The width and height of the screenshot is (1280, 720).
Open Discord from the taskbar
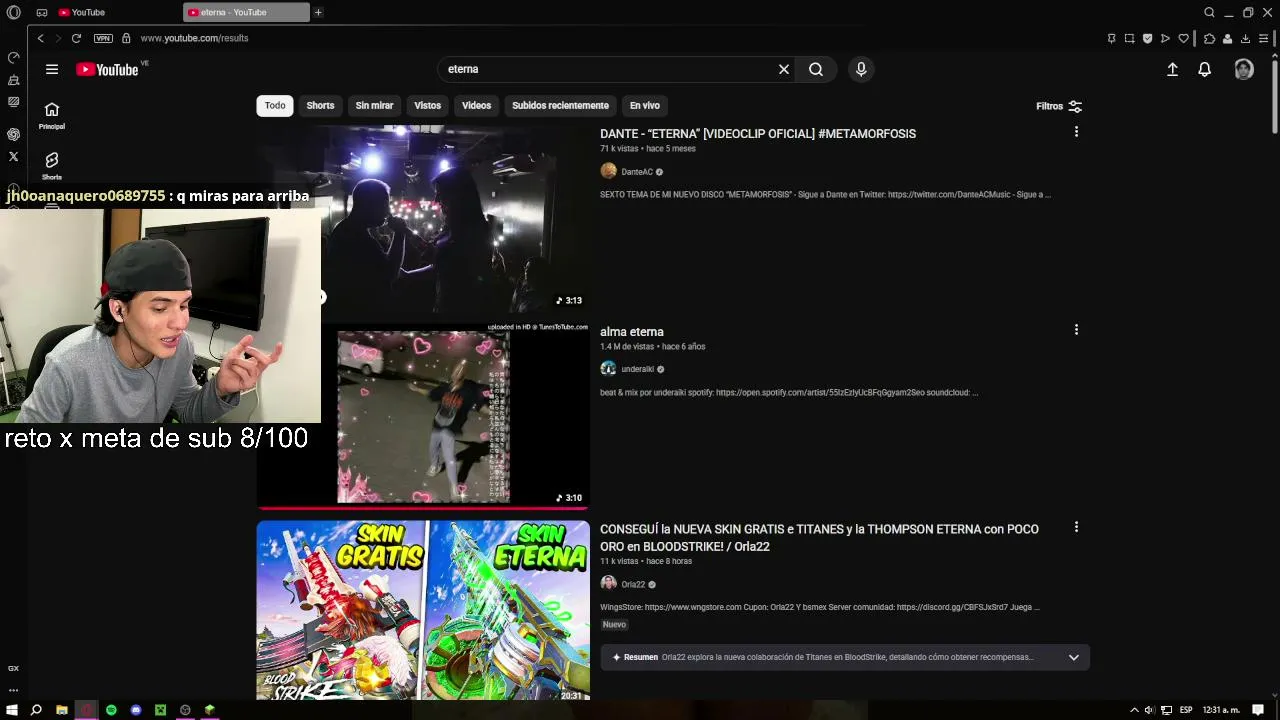[x=136, y=710]
